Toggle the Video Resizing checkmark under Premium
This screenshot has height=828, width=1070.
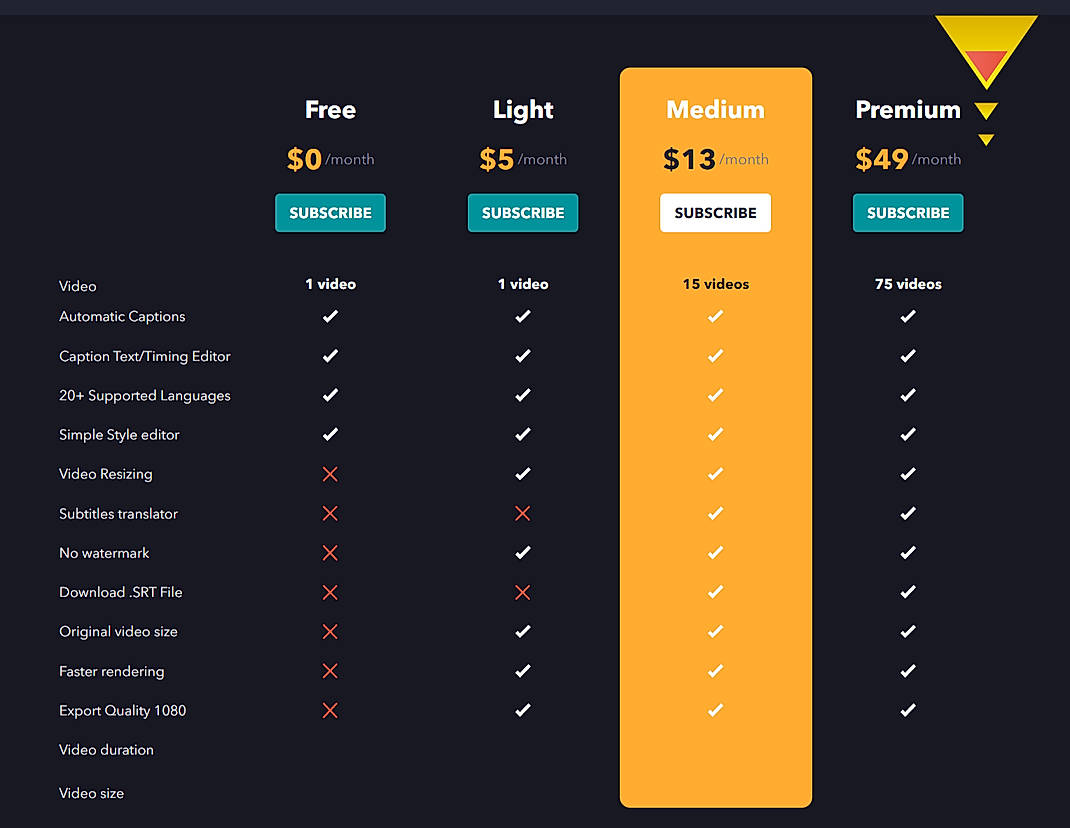[908, 473]
